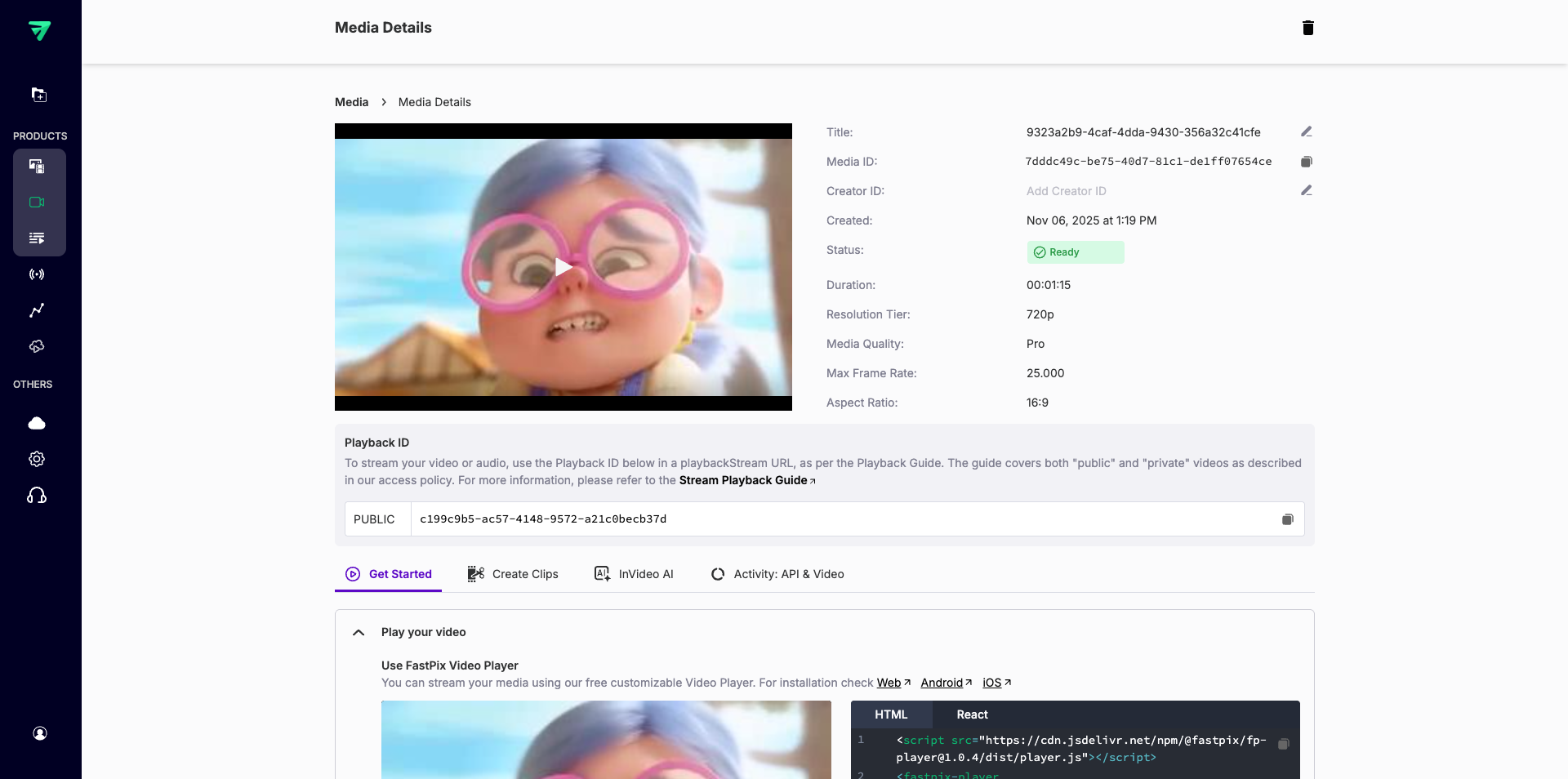The image size is (1568, 779).
Task: Add a Creator ID via the pencil icon
Action: pos(1307,190)
